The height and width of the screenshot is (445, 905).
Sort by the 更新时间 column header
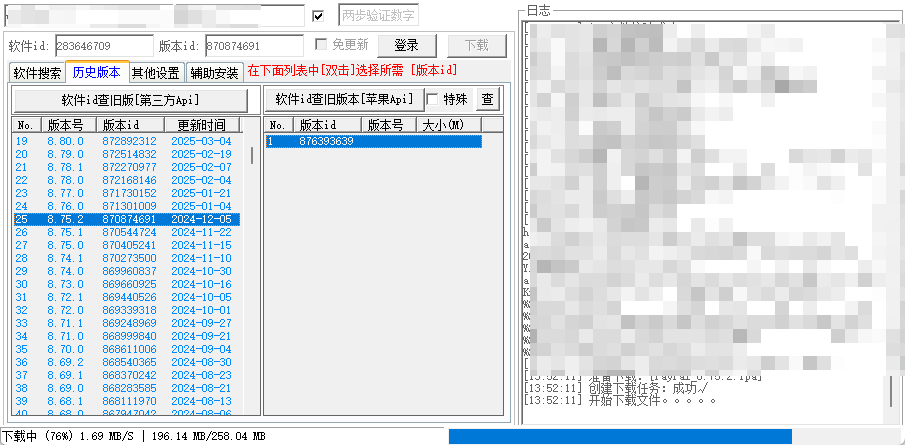point(201,125)
